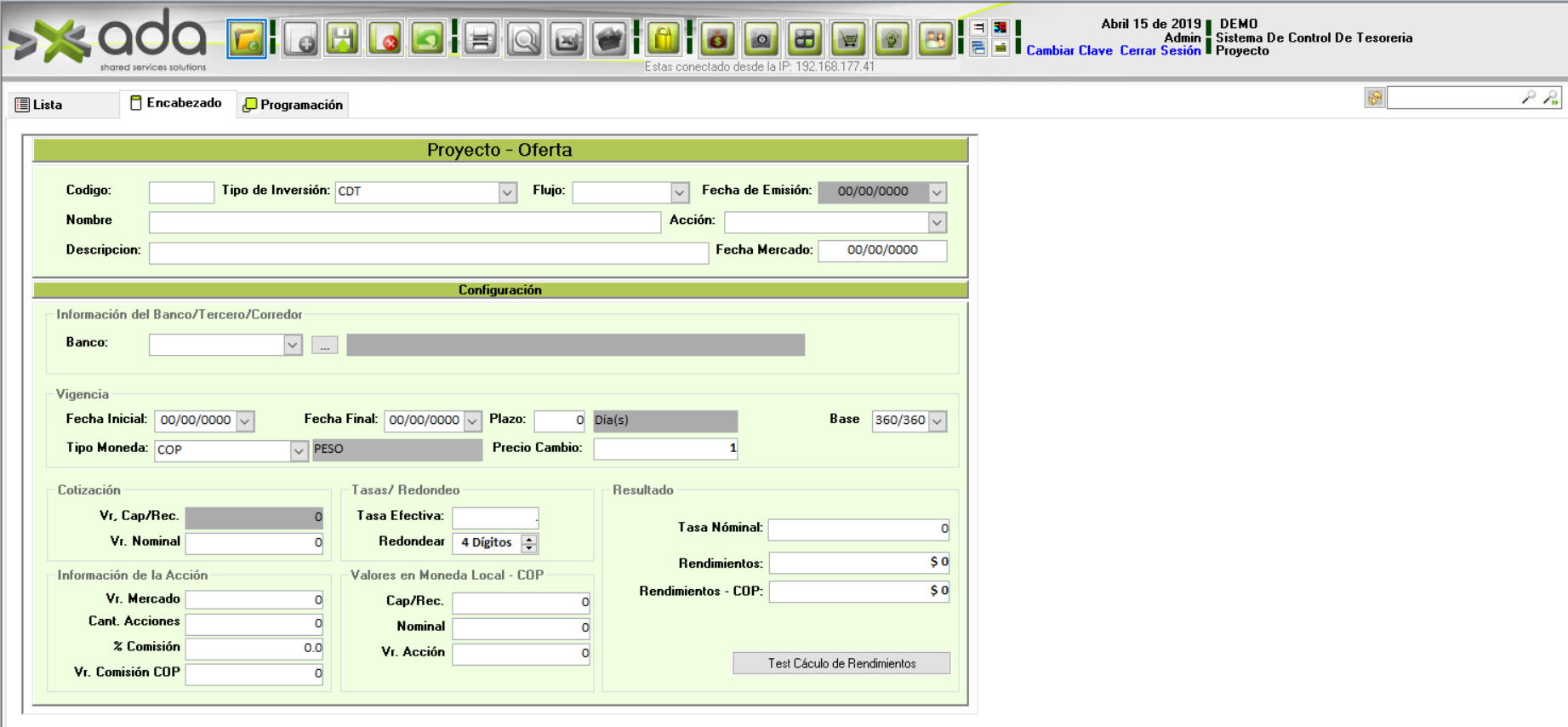1568x727 pixels.
Task: Open the Base 360/360 dropdown
Action: point(937,421)
